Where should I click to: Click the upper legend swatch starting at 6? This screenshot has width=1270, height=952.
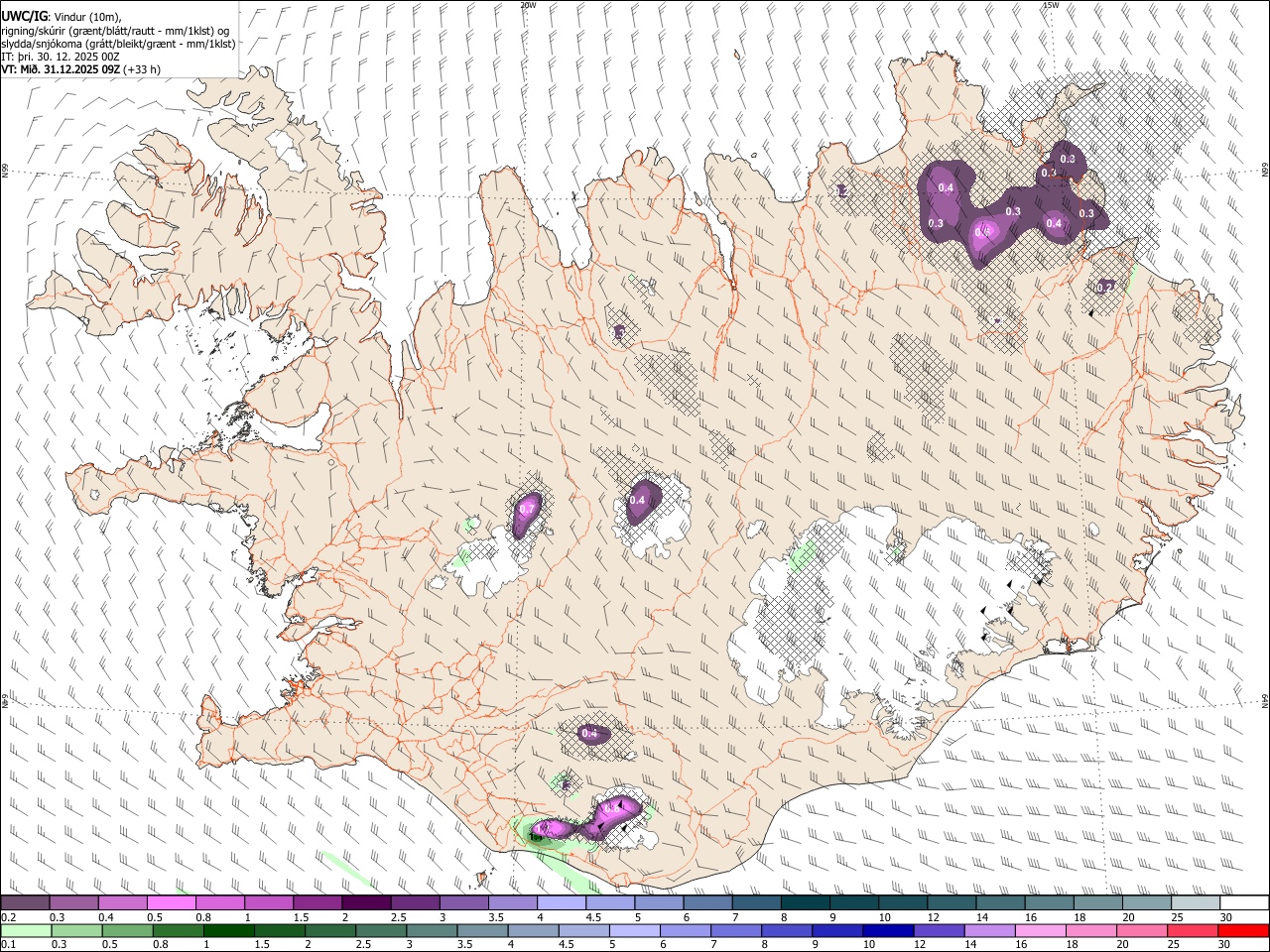pos(706,903)
